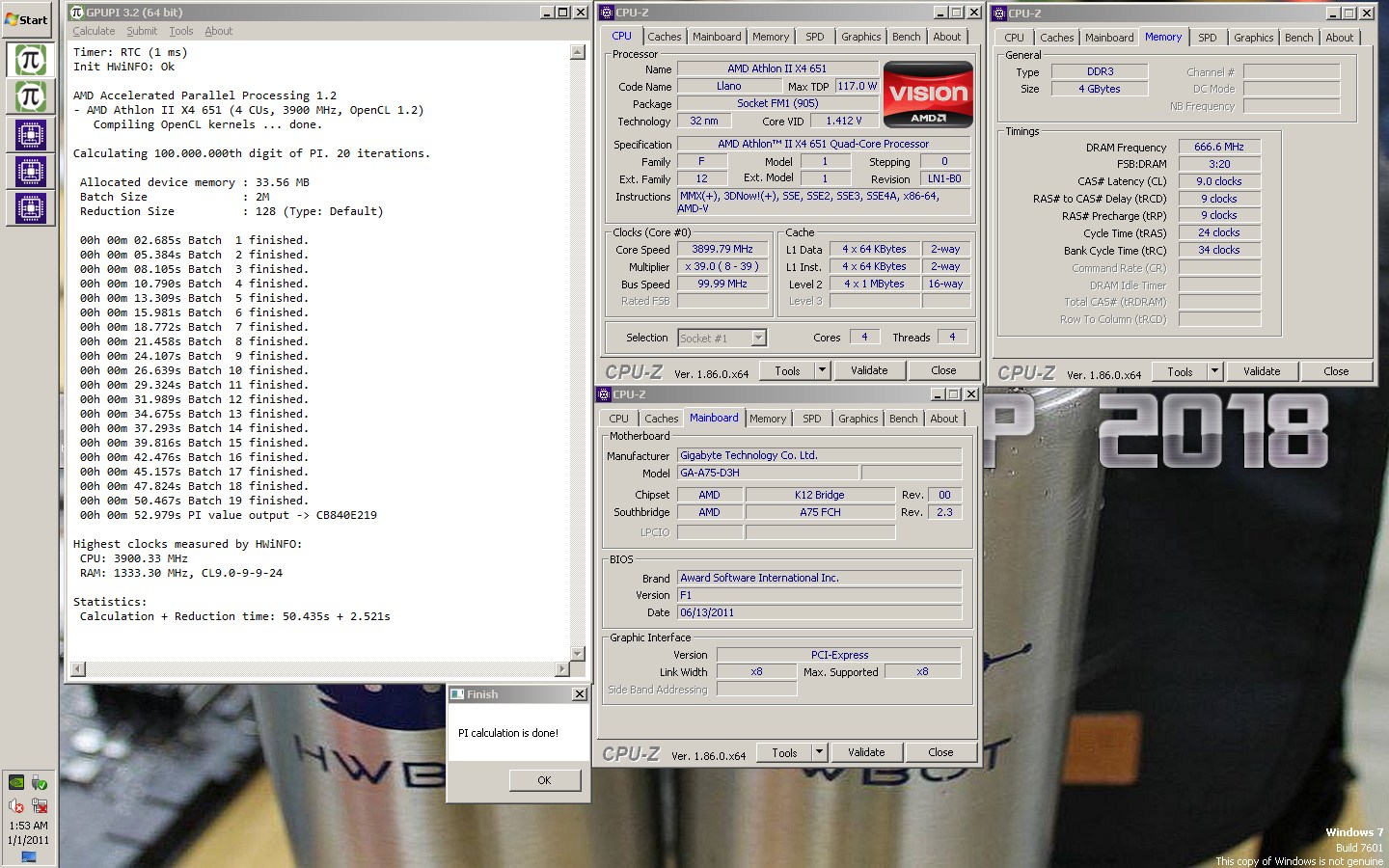Click Validate in CPU-Z Mainboard window
The width and height of the screenshot is (1389, 868).
(866, 752)
